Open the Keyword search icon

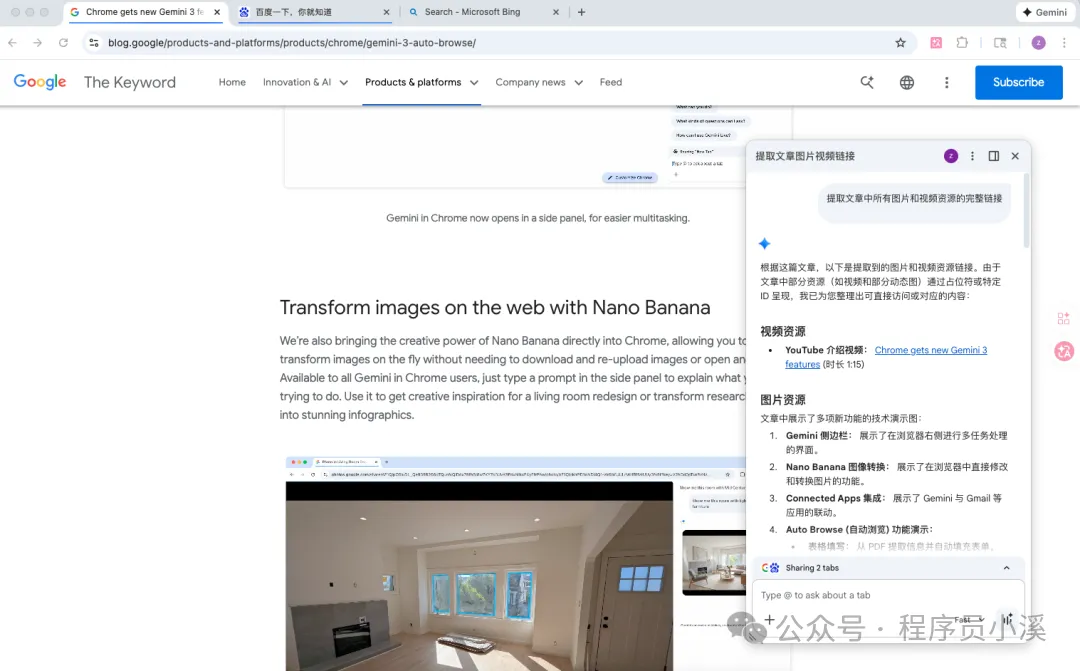pos(867,82)
